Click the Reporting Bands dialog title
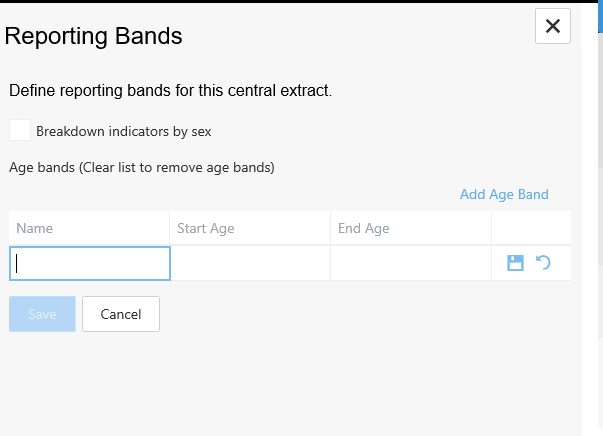 pos(94,37)
